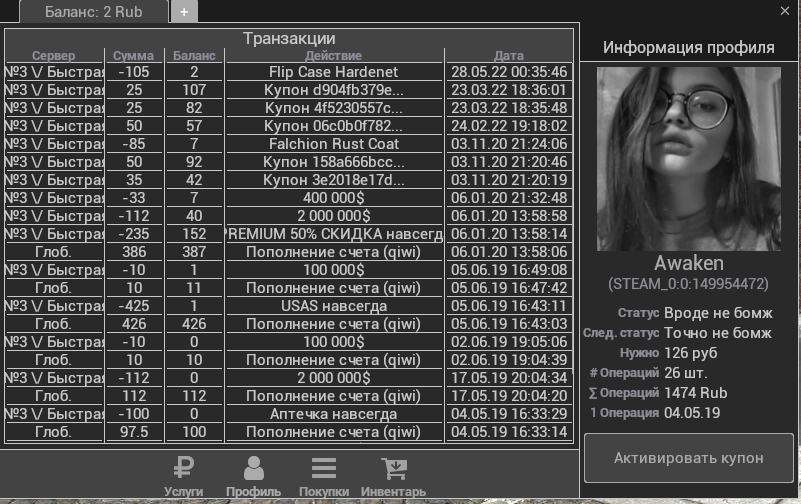Add a new tab with plus button

[x=184, y=12]
